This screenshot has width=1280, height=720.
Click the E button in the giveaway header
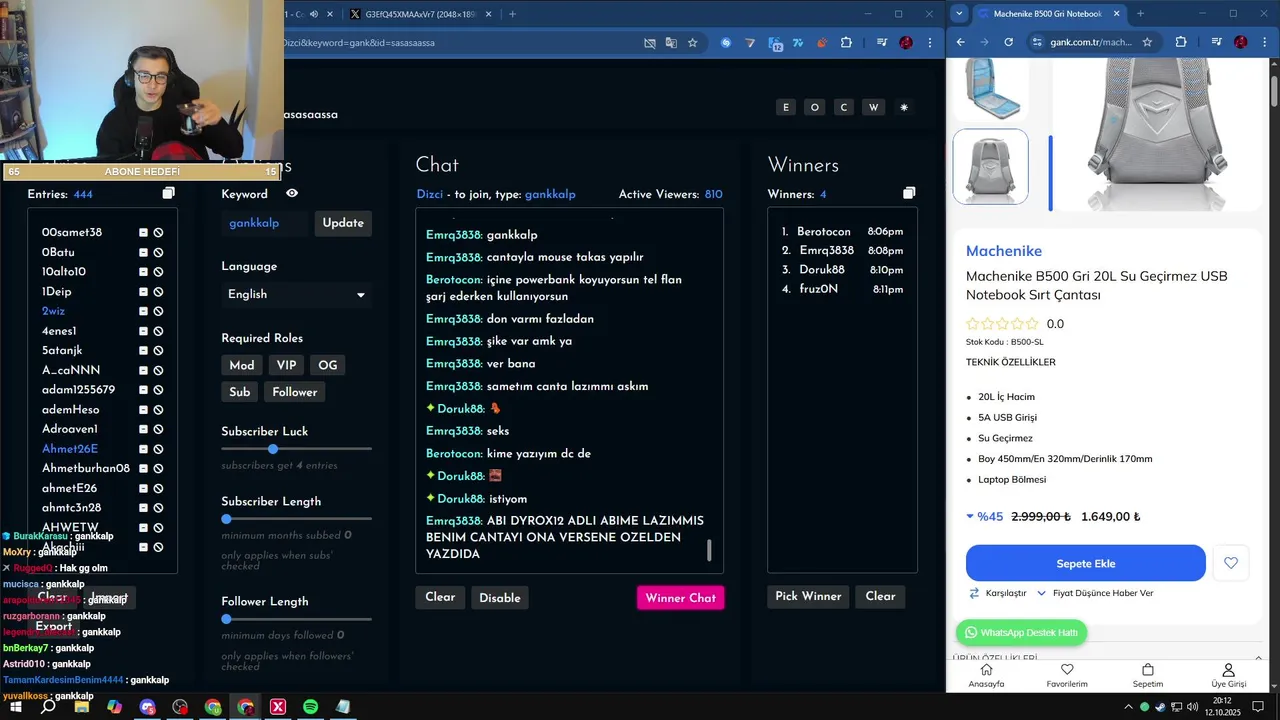(786, 107)
